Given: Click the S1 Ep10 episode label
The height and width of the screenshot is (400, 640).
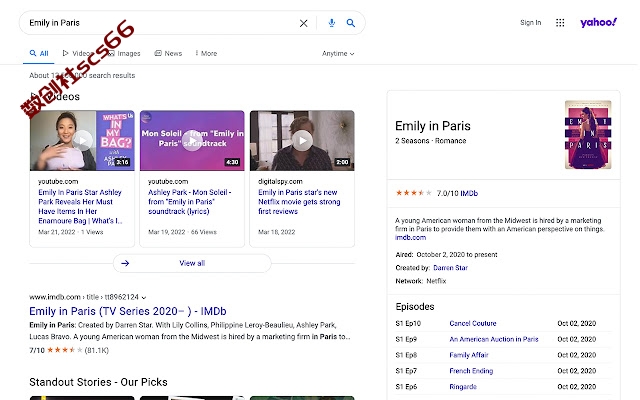Looking at the screenshot, I should pos(408,323).
